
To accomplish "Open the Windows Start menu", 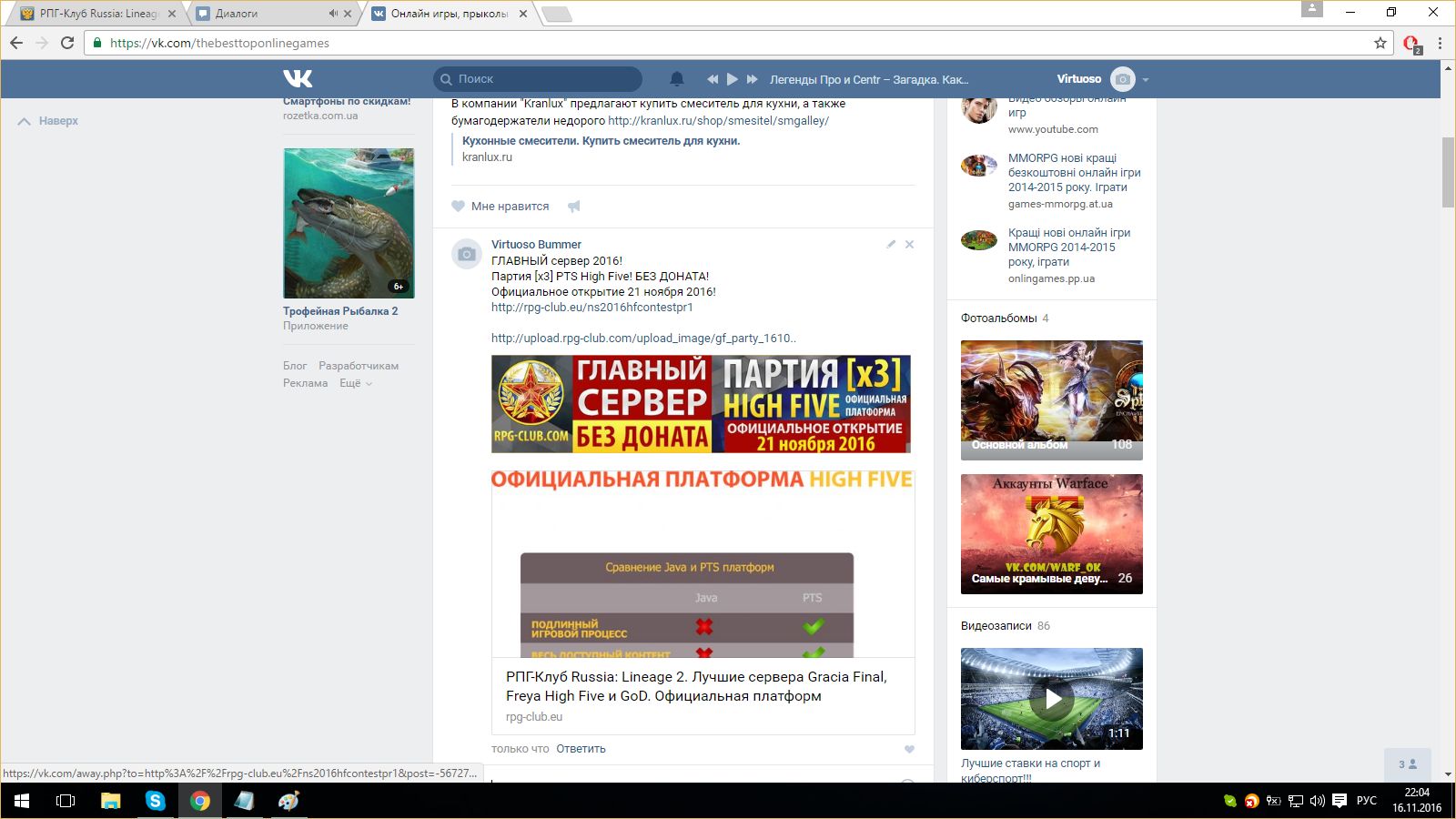I will (22, 801).
